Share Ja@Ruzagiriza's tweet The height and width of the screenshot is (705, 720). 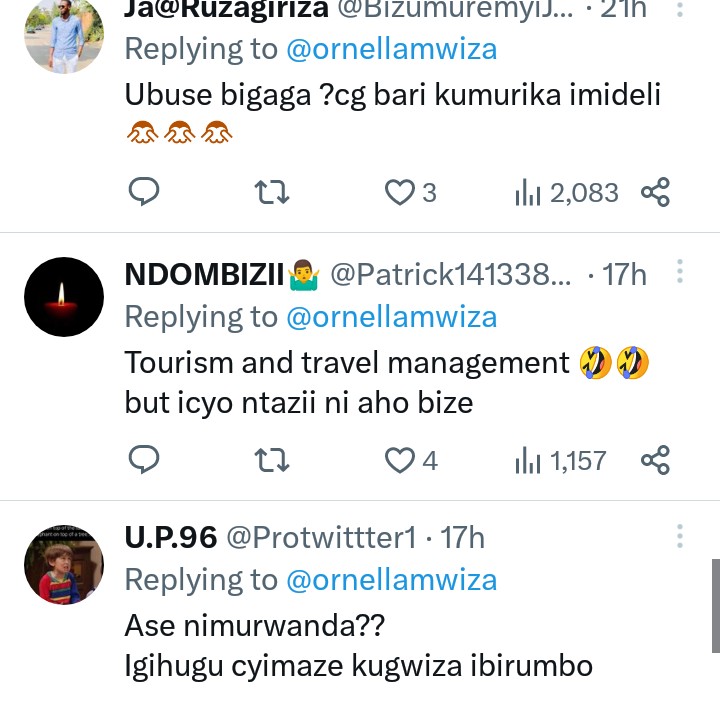(x=655, y=192)
